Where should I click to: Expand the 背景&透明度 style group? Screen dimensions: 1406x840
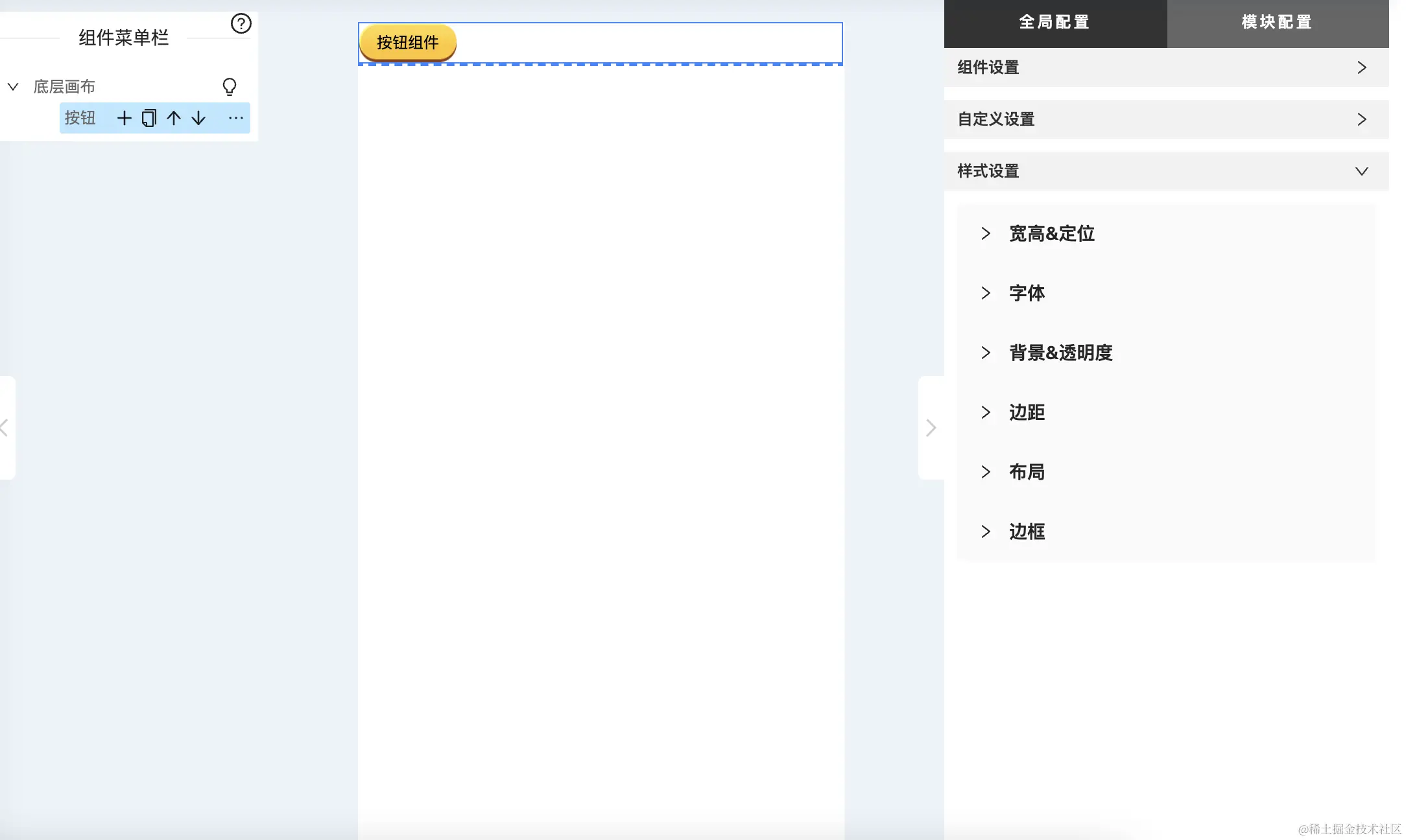tap(1060, 353)
